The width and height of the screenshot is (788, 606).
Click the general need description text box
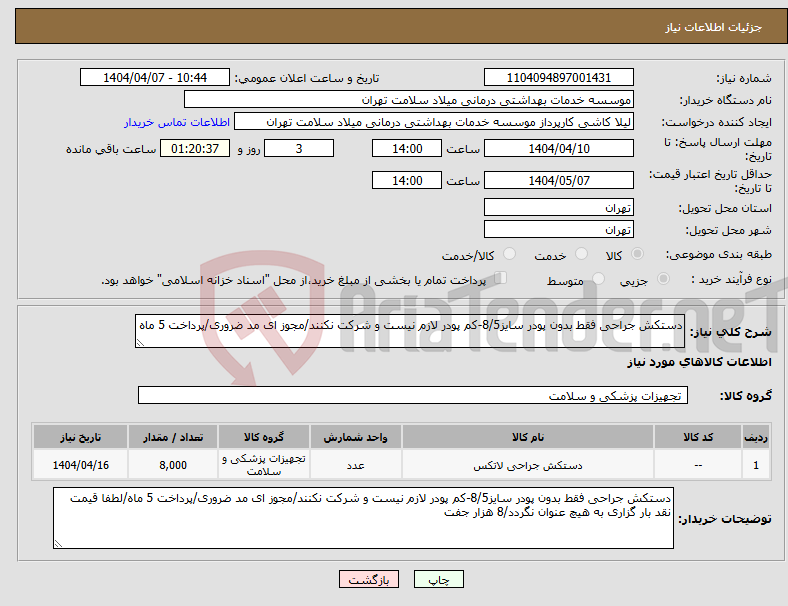(410, 331)
